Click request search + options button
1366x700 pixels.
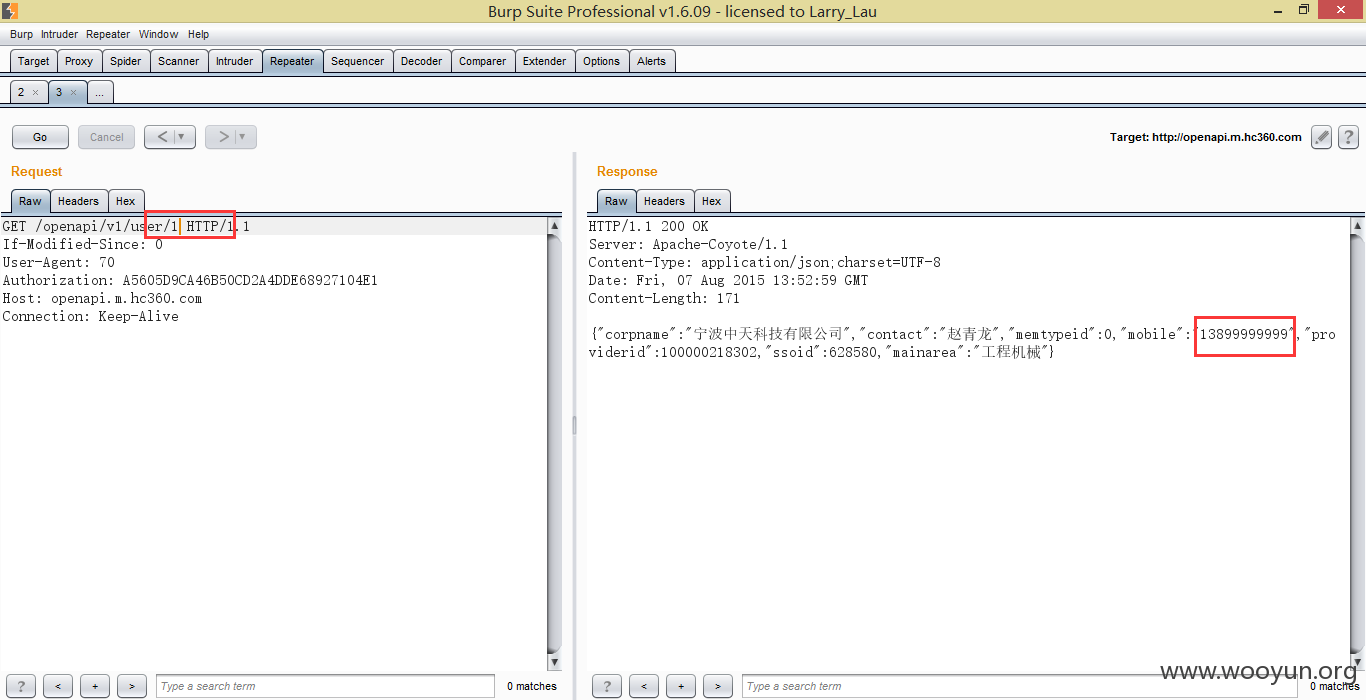click(x=95, y=686)
